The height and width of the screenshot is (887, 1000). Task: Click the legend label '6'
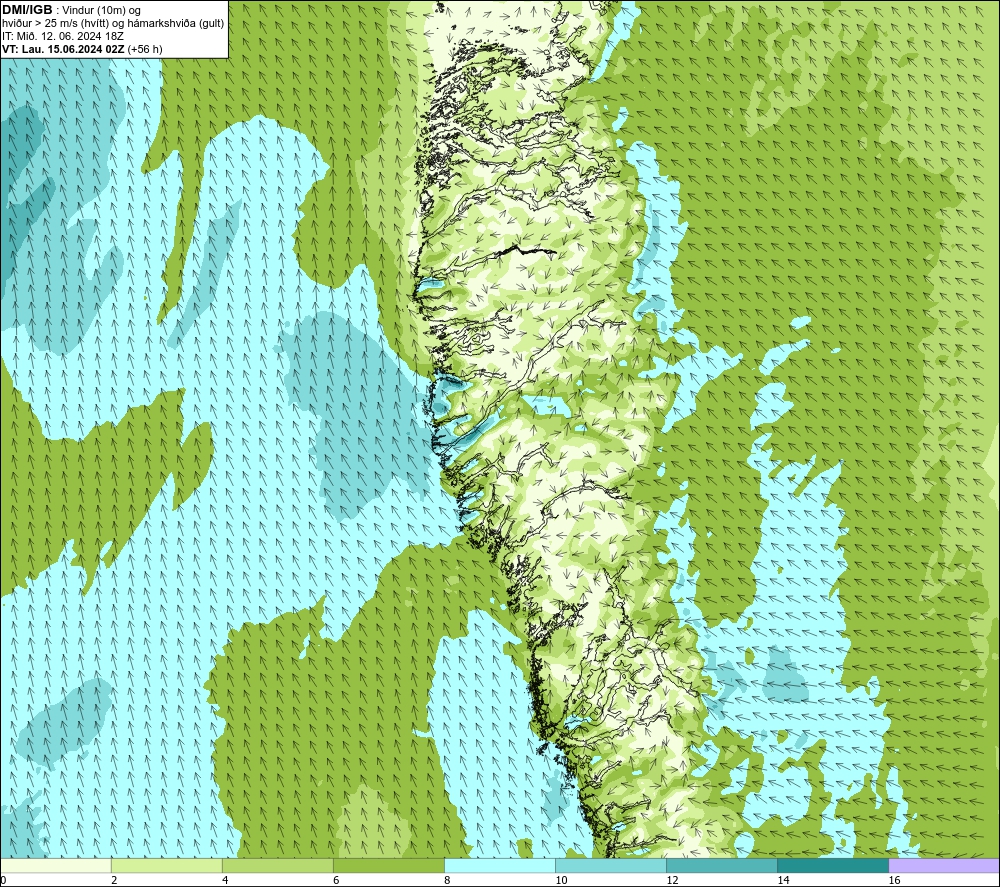(x=336, y=880)
